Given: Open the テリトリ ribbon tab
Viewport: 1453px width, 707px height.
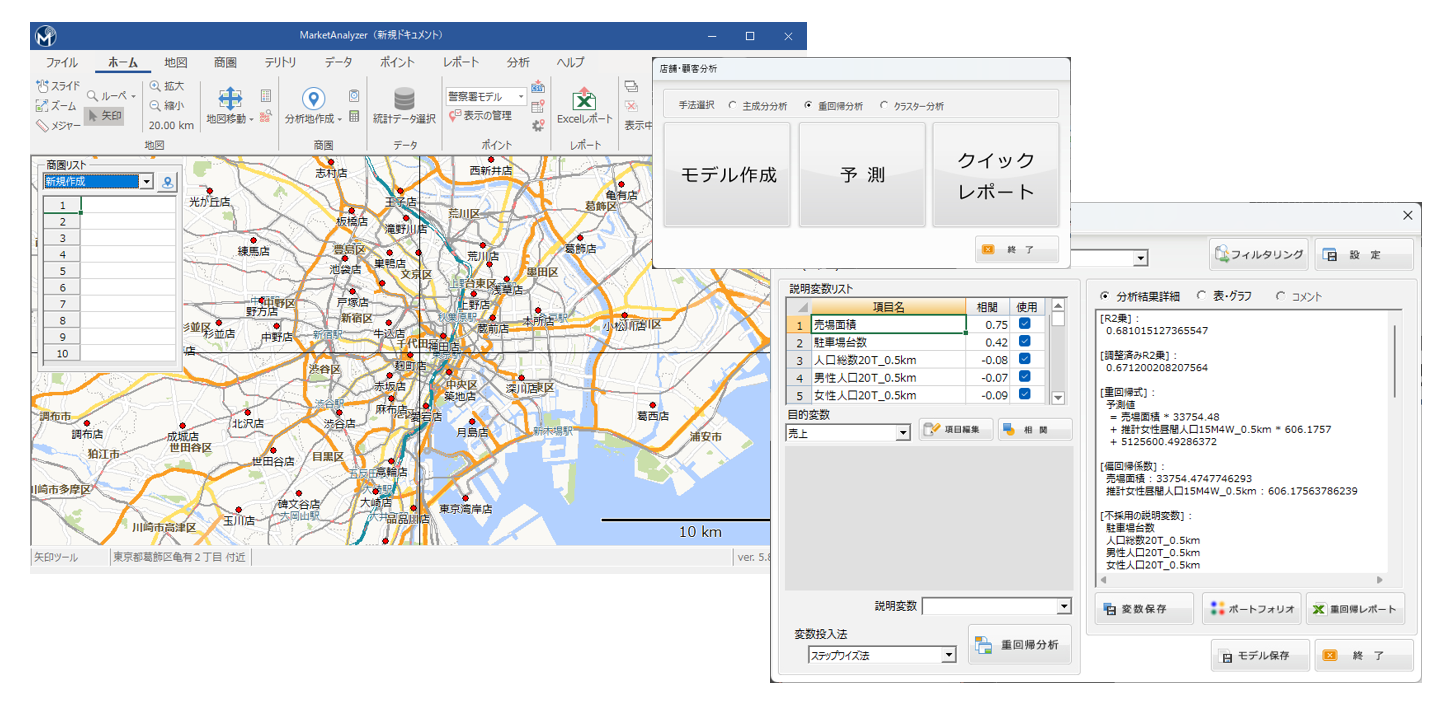Looking at the screenshot, I should [280, 62].
